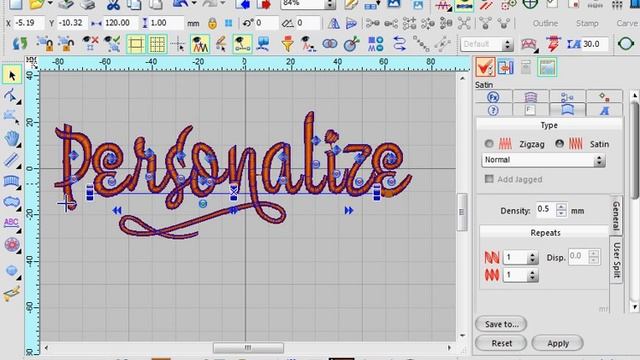
Task: Click the green-blue refresh arrows icon
Action: (20, 44)
